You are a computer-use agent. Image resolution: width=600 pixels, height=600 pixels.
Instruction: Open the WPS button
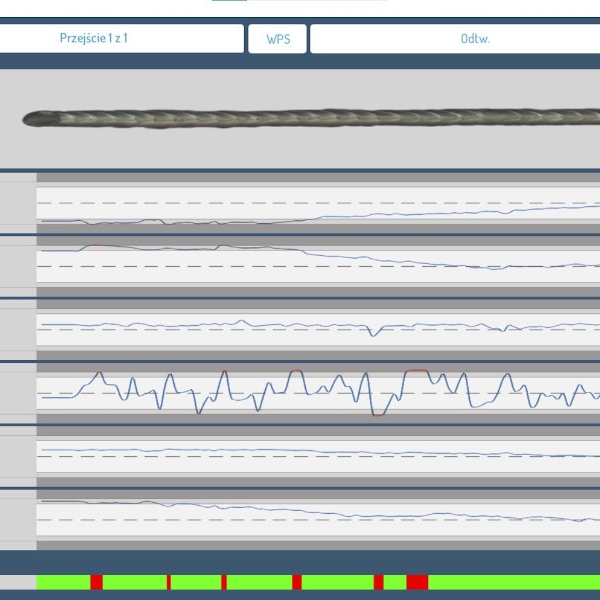277,39
